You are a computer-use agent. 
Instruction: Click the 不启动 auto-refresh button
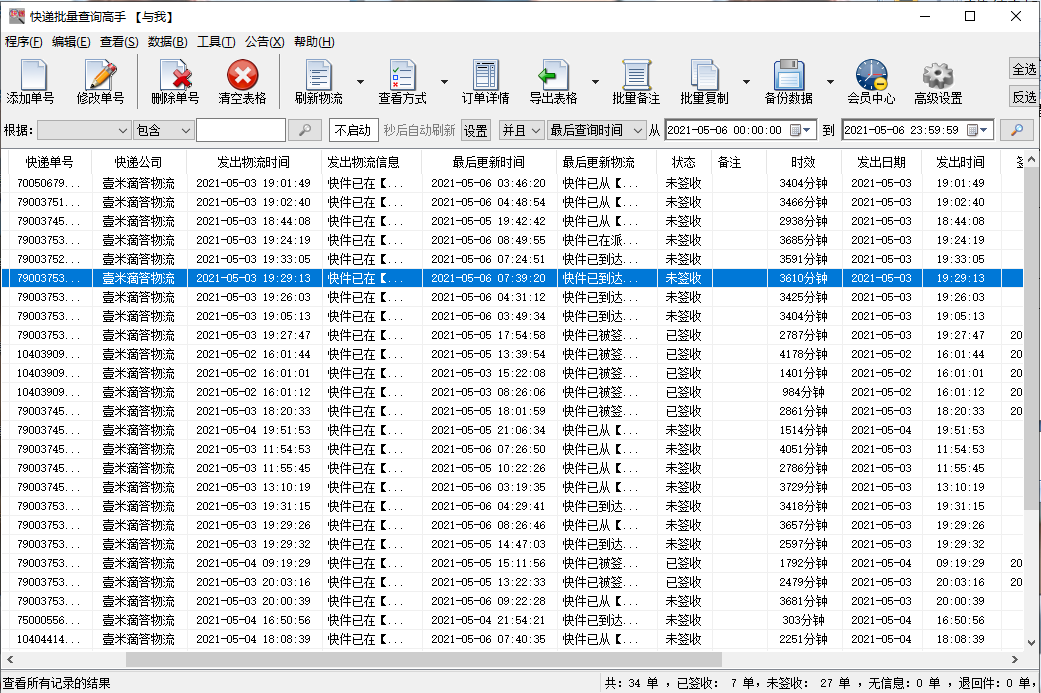[x=353, y=130]
